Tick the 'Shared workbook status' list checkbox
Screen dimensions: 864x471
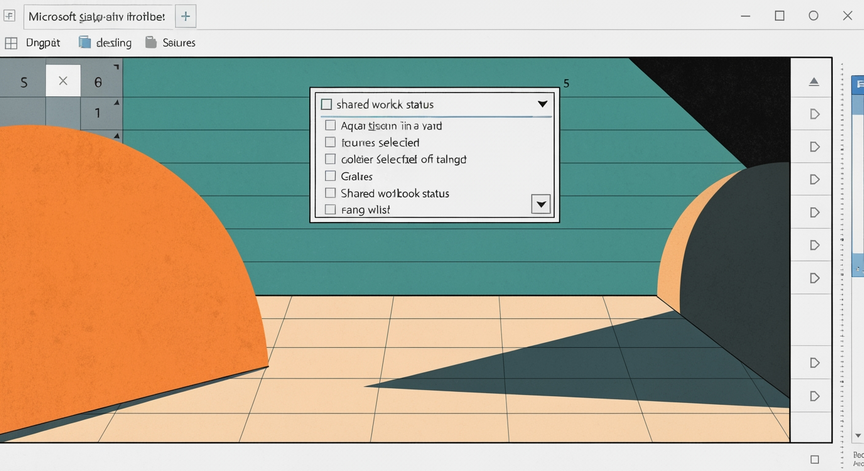pos(330,193)
